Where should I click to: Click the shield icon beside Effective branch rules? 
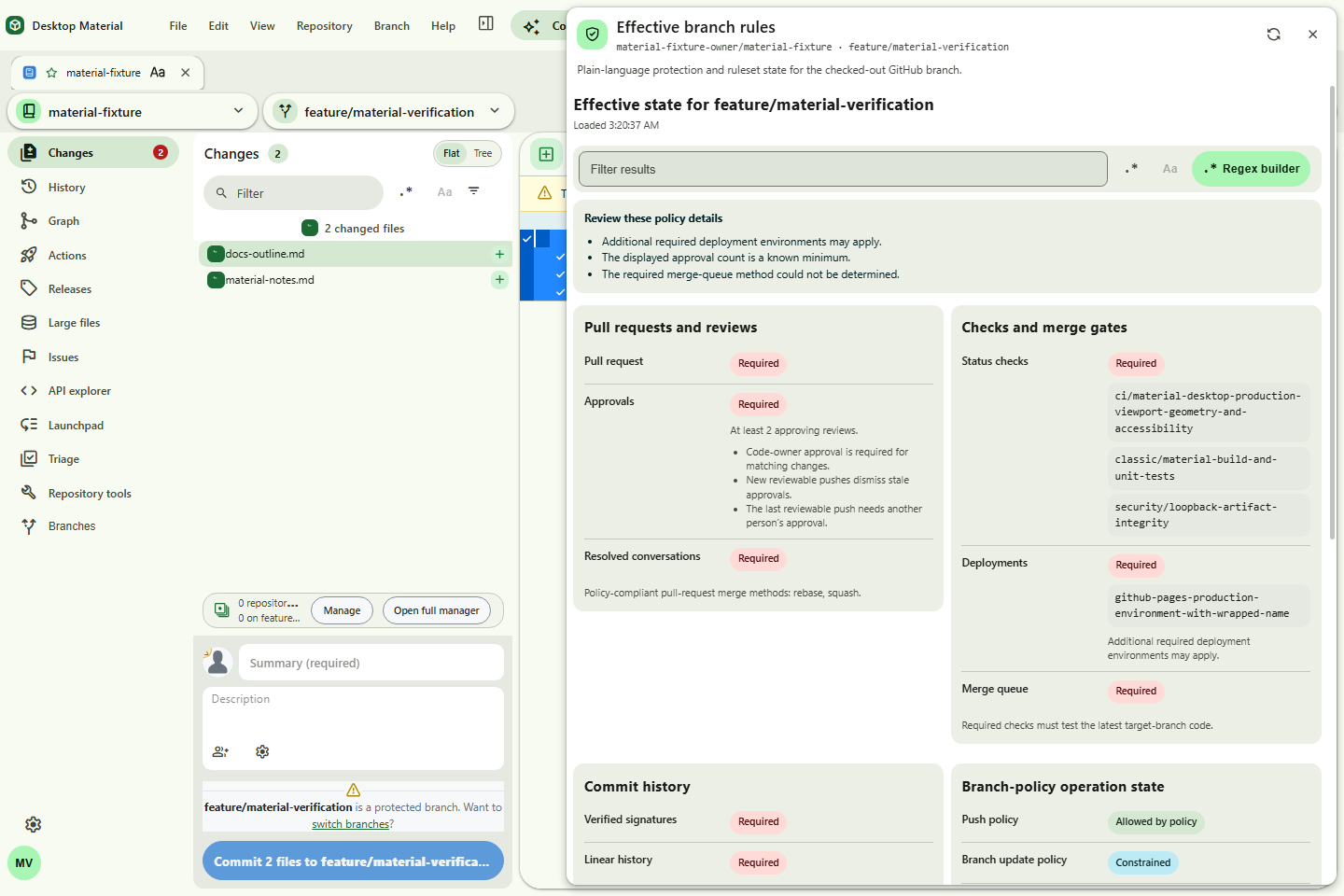coord(592,35)
